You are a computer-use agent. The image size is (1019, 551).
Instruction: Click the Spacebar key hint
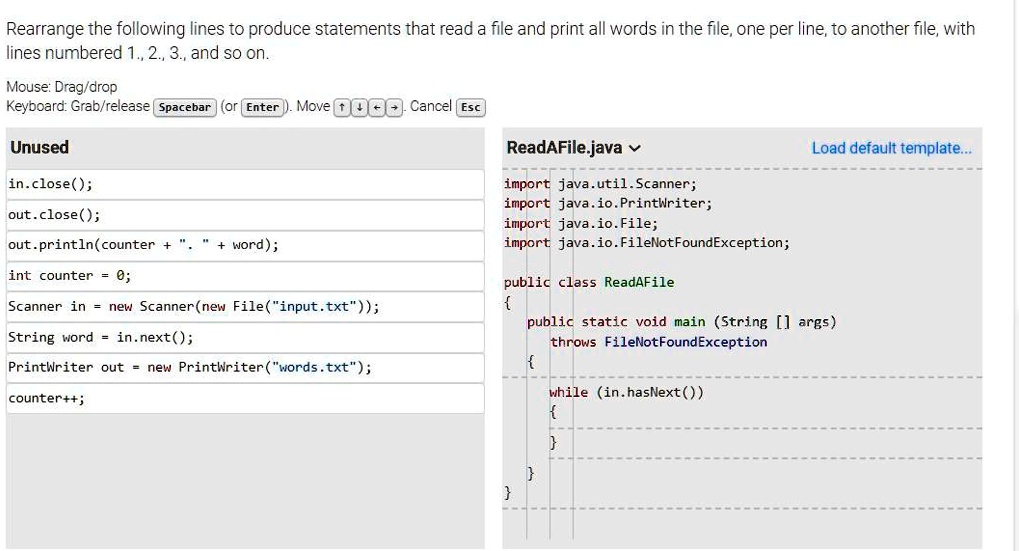coord(185,107)
